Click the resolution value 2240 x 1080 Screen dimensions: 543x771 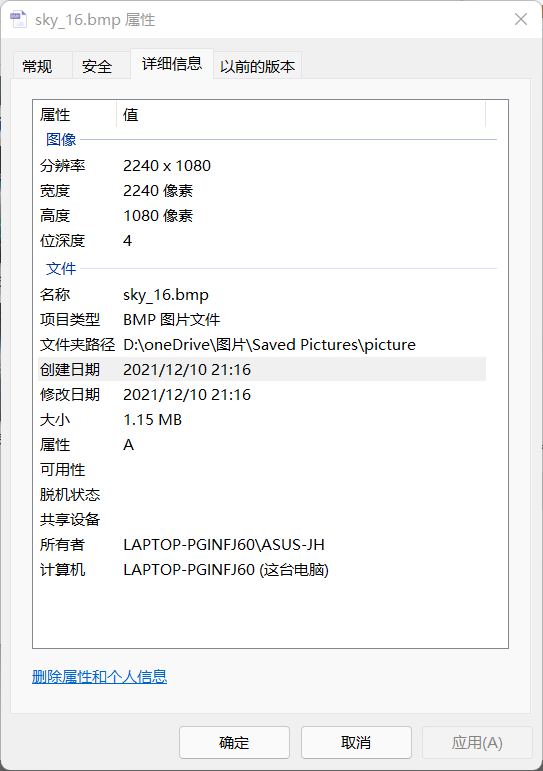tap(167, 166)
